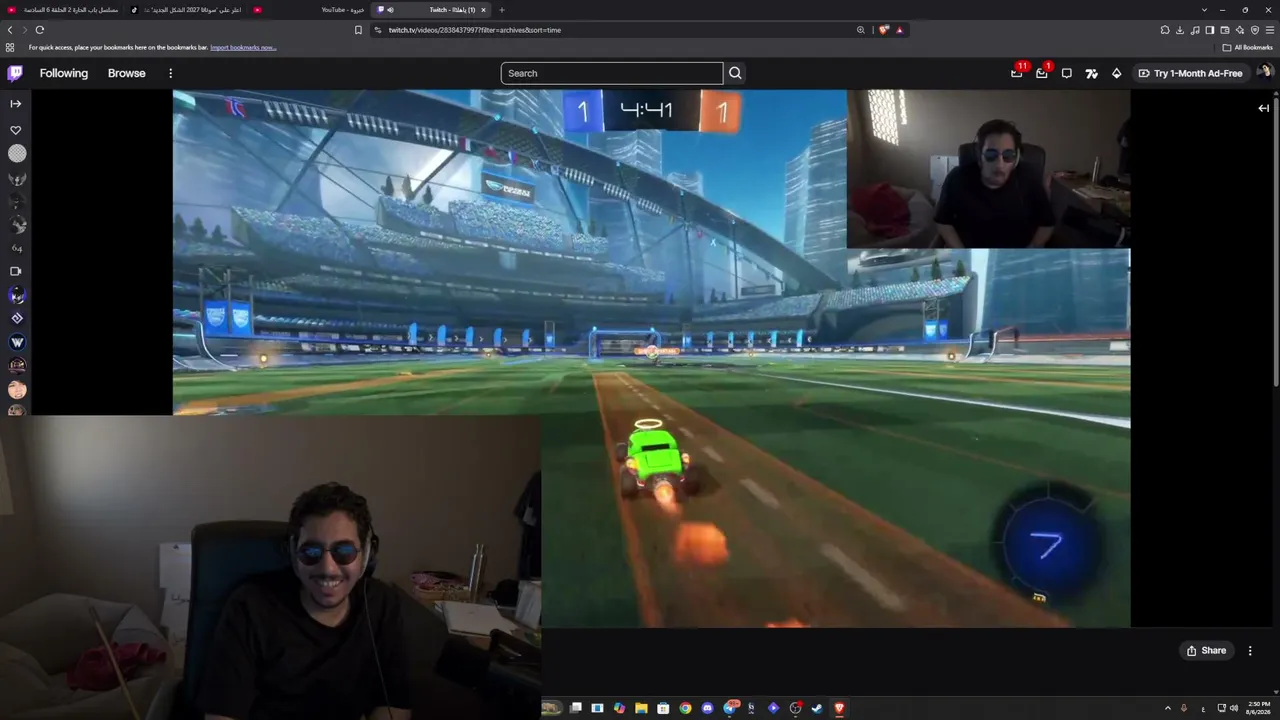Open the tab search dropdown arrow
The height and width of the screenshot is (720, 1280).
pos(1204,10)
